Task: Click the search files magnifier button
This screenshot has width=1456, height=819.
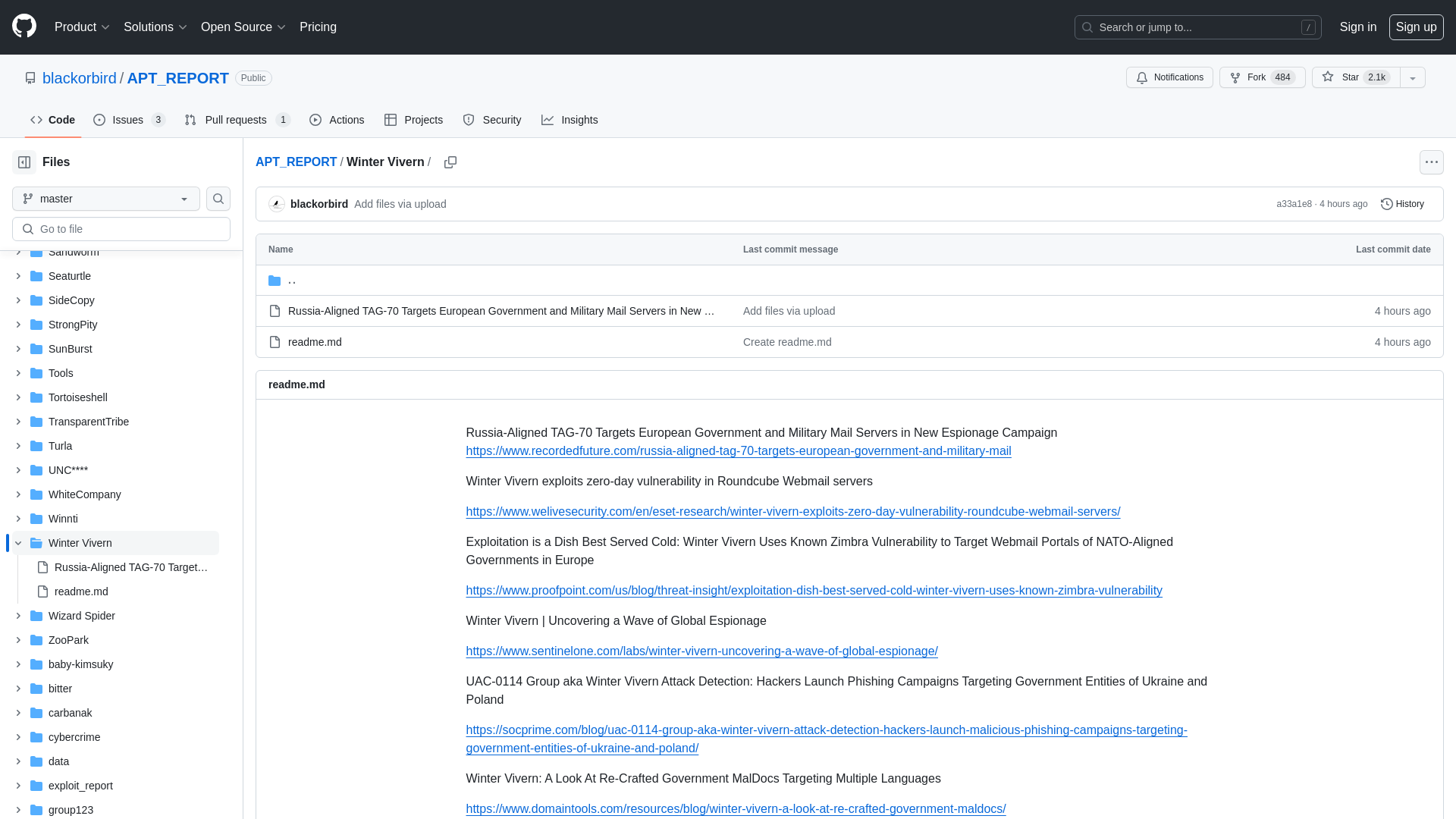Action: coord(218,199)
